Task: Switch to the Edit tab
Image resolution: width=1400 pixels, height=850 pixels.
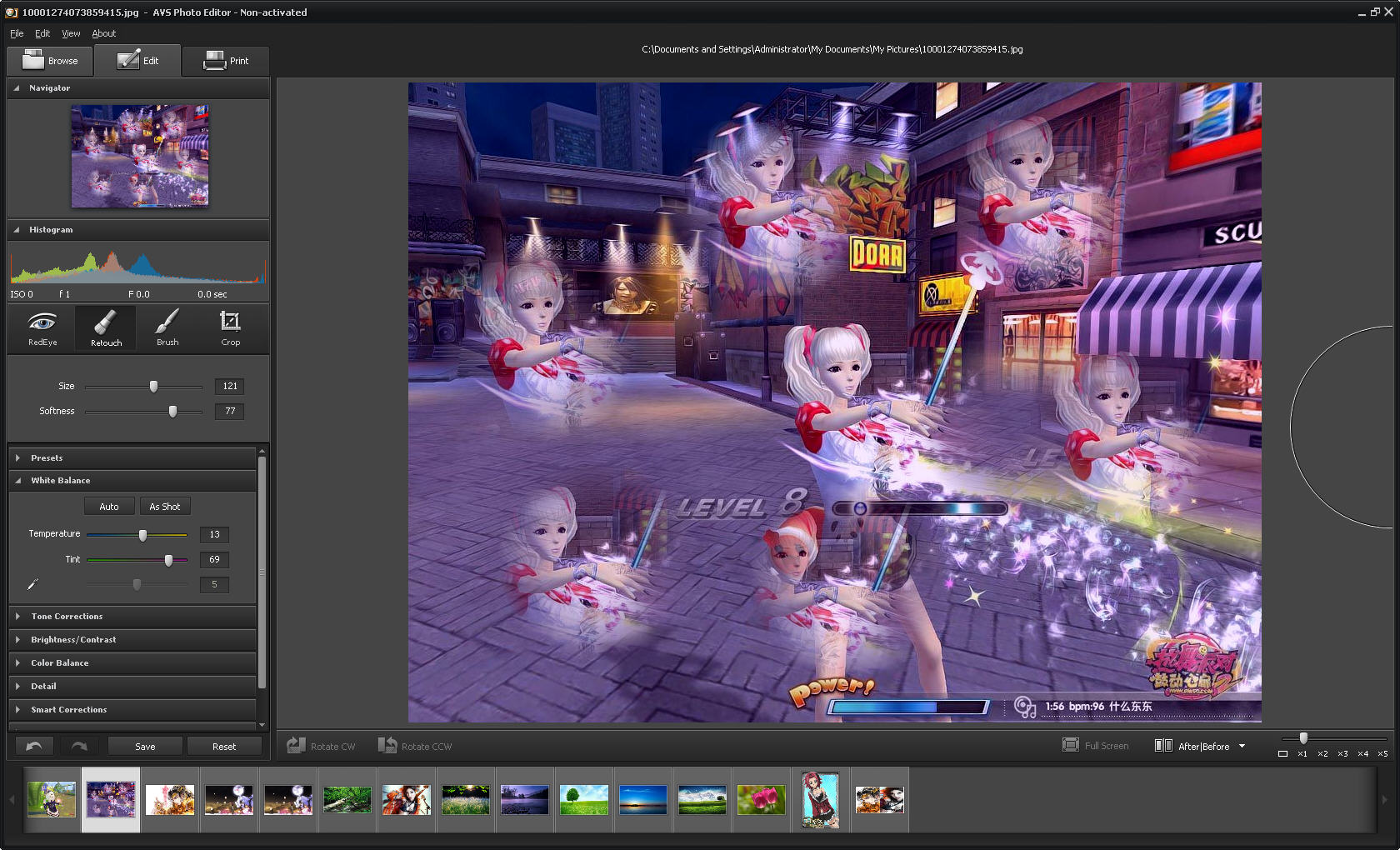Action: 137,60
